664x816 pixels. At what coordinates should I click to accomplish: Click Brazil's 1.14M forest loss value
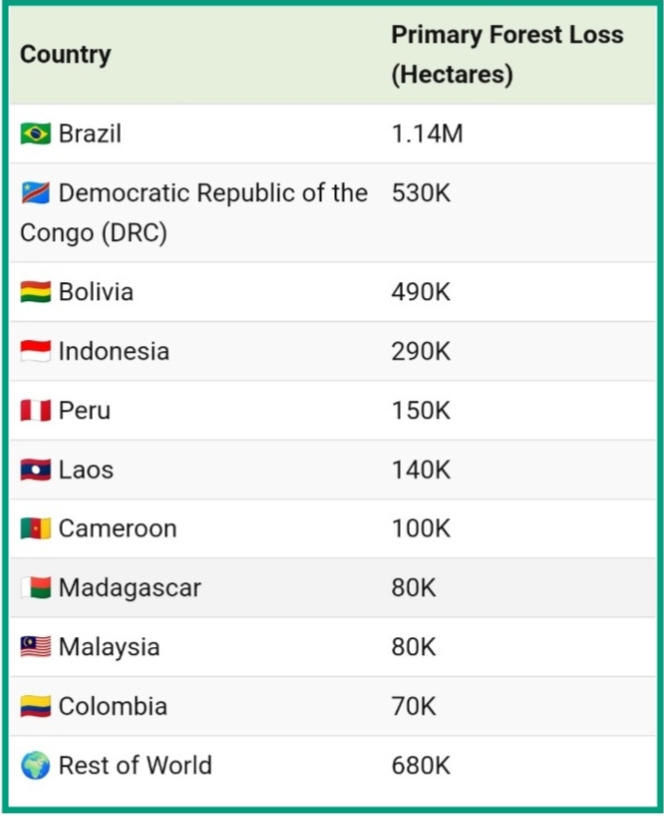point(427,134)
